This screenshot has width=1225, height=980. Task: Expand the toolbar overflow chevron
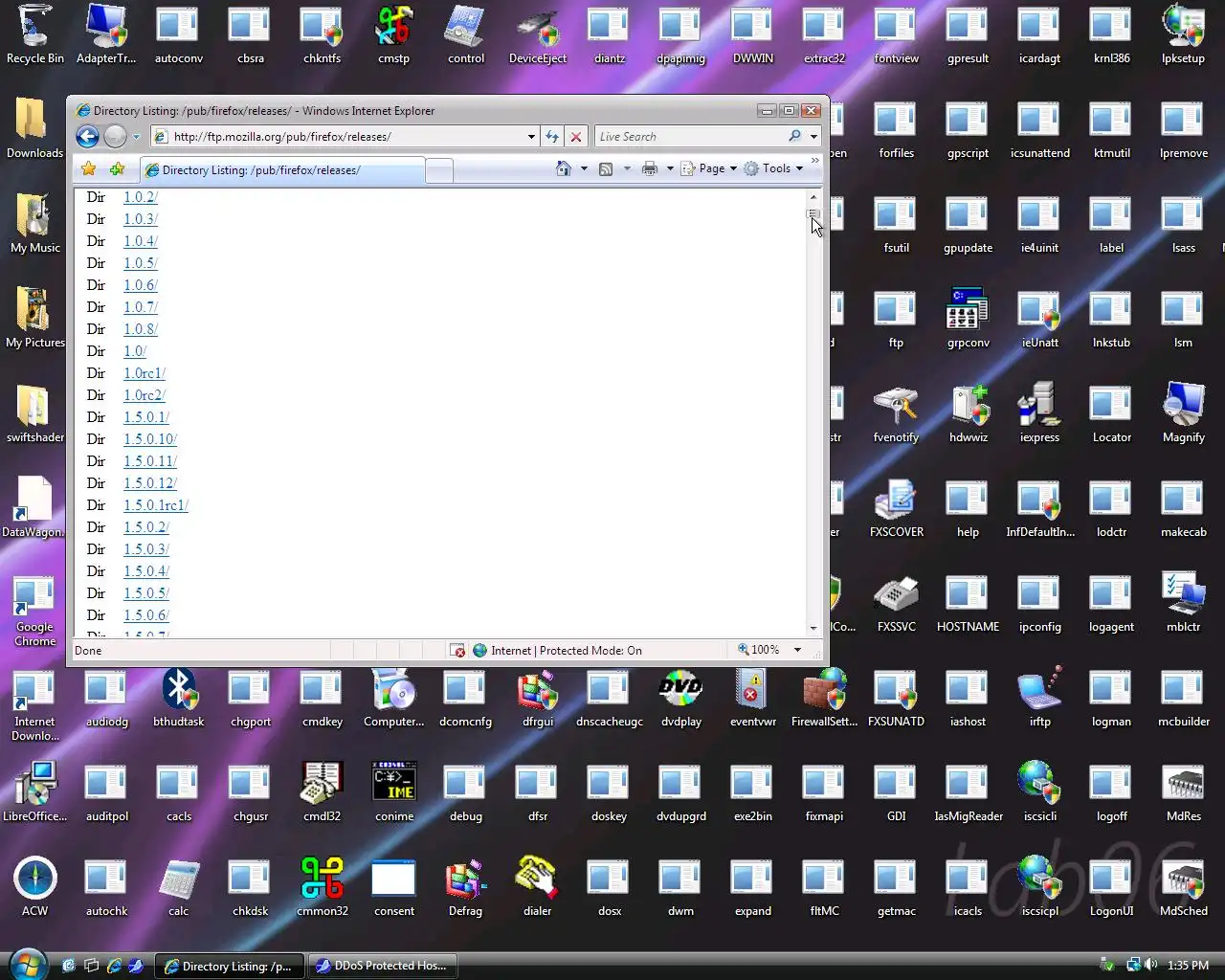click(814, 162)
